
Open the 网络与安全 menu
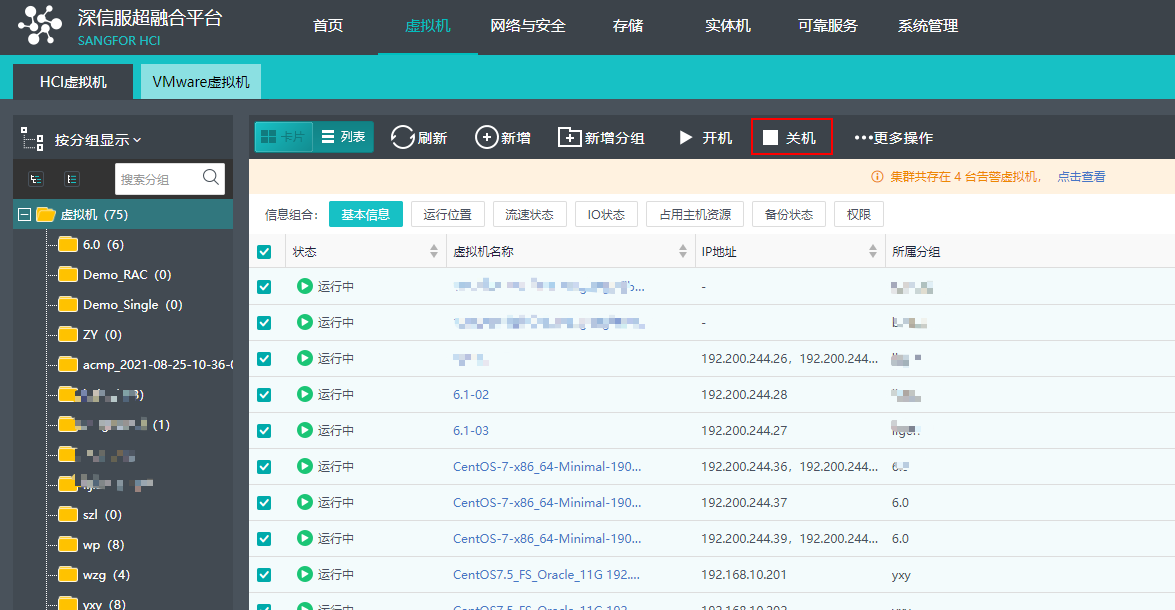click(x=527, y=26)
